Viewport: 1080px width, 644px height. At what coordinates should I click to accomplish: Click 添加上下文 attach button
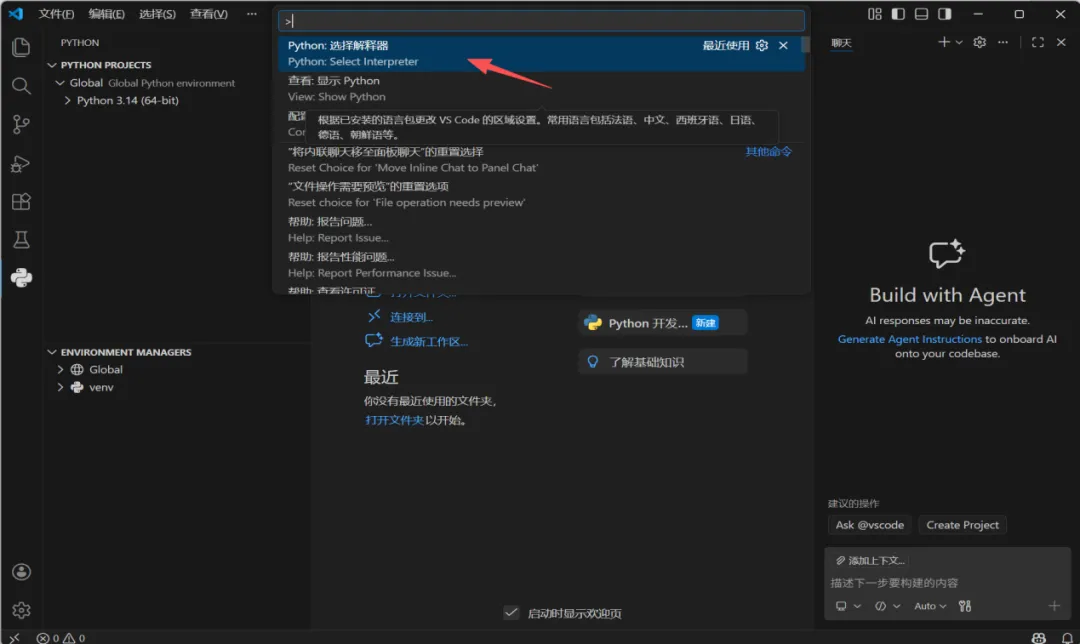(870, 561)
